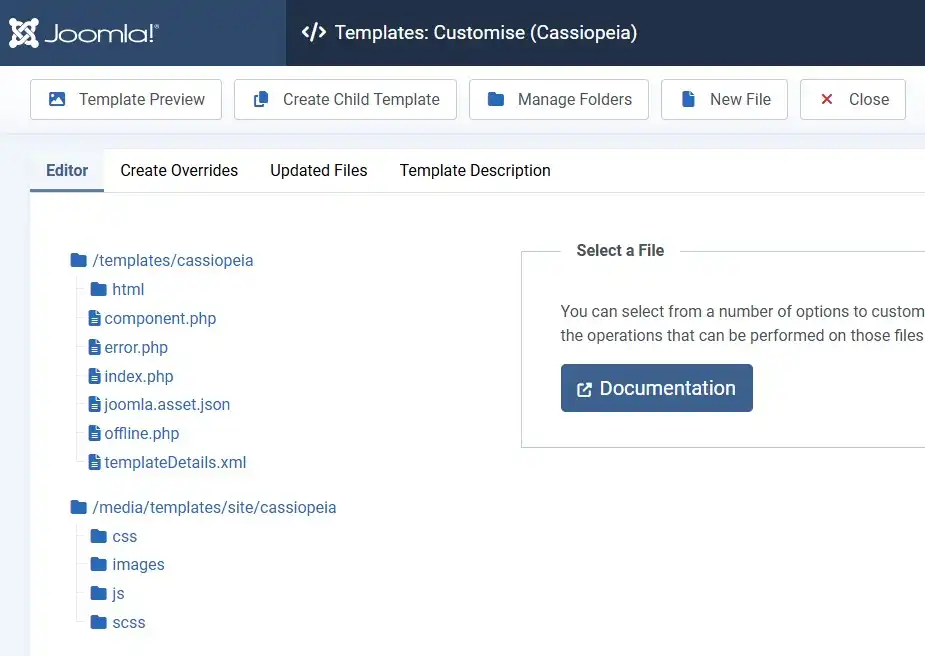Click the Templates: Customise (Cassiopeia) title

coord(486,32)
